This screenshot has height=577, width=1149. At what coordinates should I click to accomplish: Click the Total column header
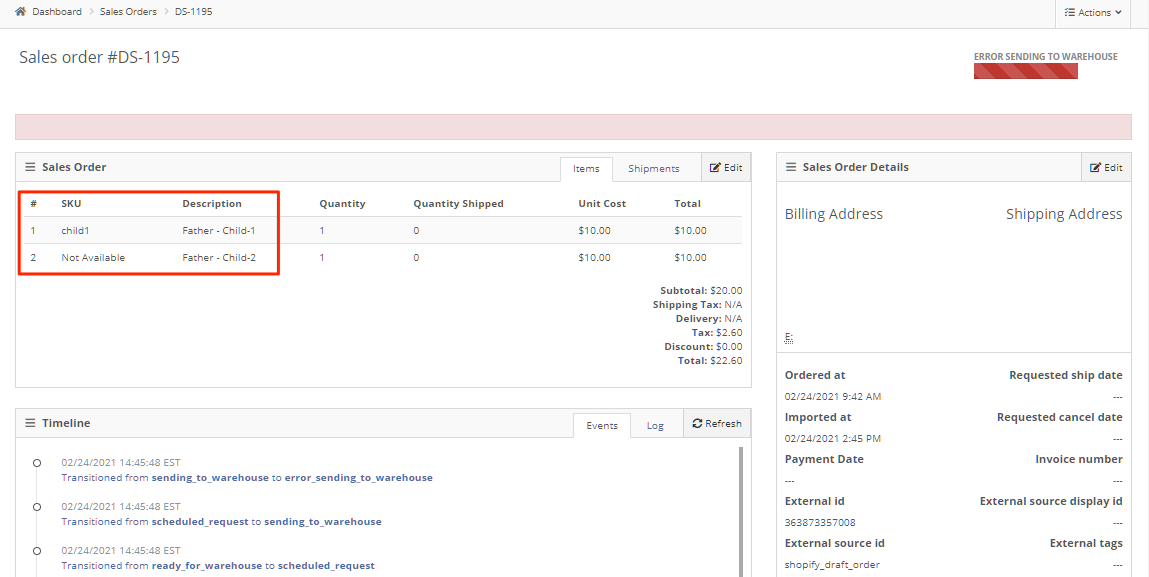(x=687, y=204)
